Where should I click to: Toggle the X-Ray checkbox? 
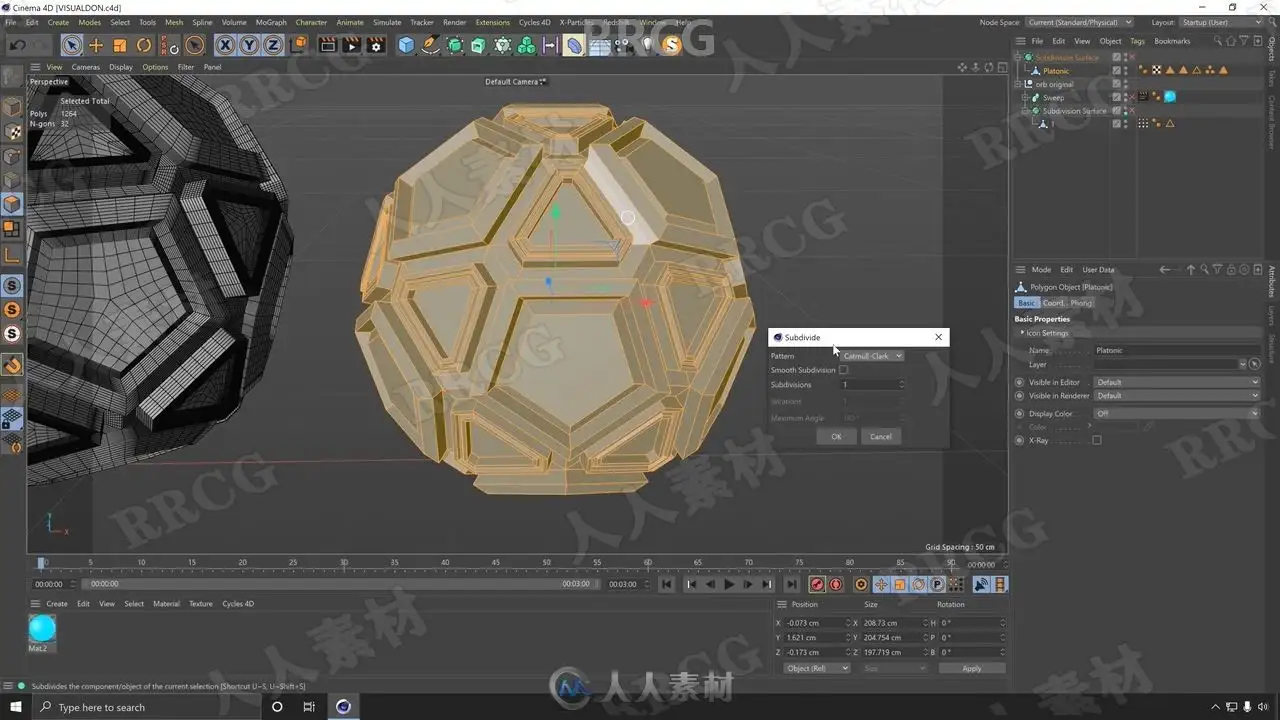pyautogui.click(x=1097, y=440)
